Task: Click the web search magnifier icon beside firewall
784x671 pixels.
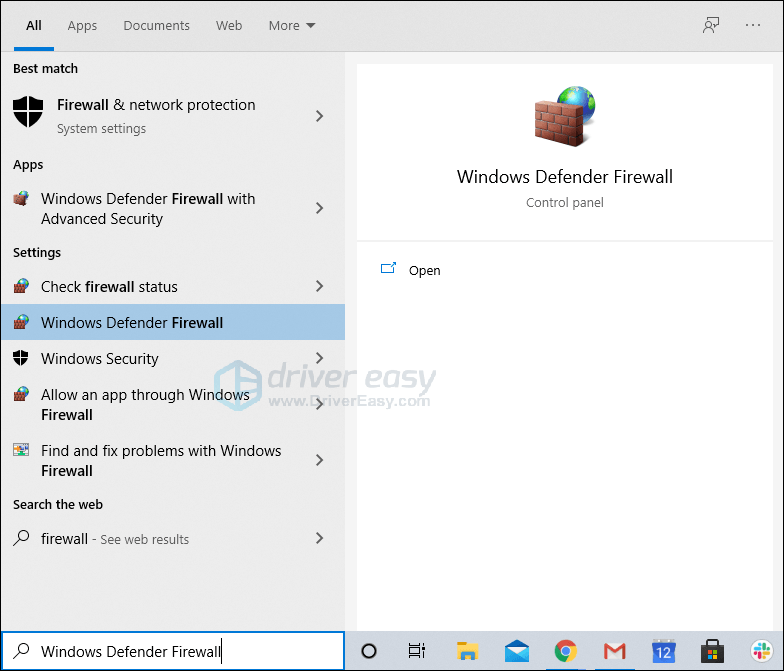Action: pyautogui.click(x=21, y=538)
